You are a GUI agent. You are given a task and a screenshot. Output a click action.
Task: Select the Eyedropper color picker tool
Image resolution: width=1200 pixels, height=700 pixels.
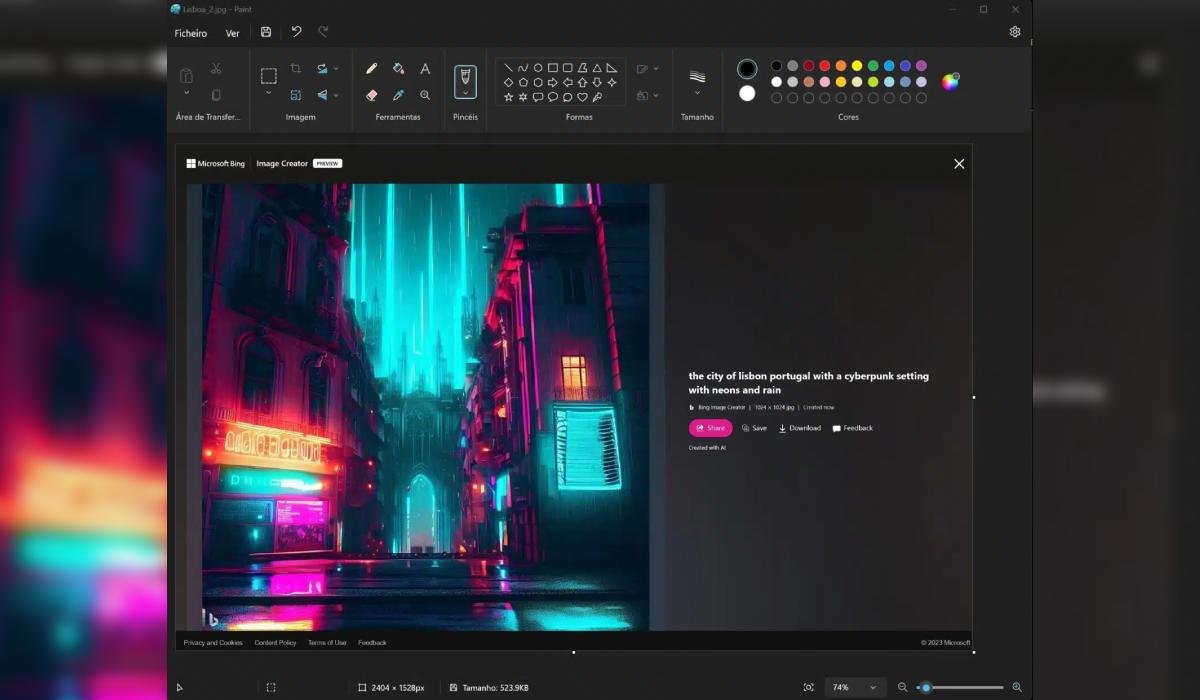click(398, 95)
